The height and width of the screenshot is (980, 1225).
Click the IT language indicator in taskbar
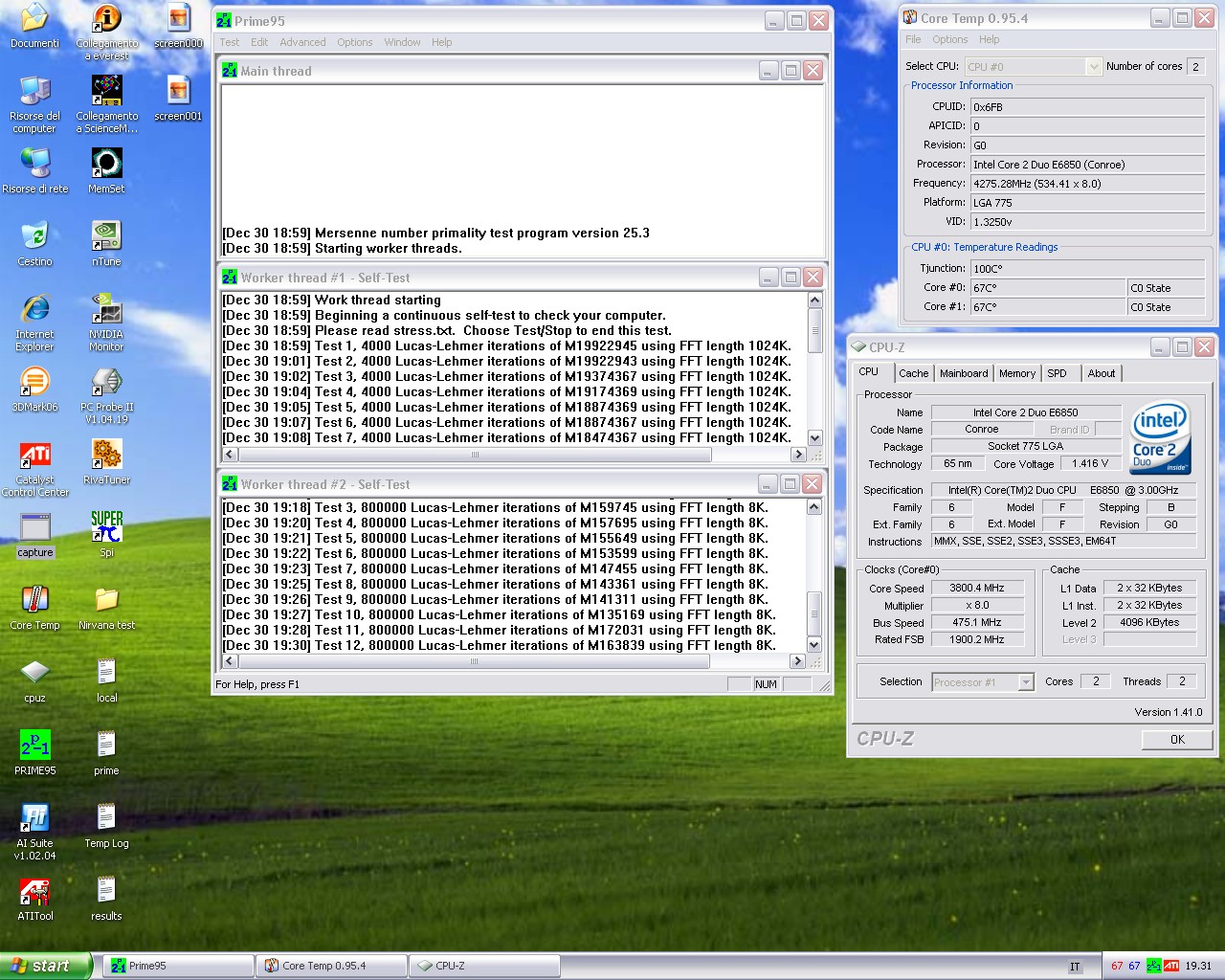click(x=1075, y=967)
